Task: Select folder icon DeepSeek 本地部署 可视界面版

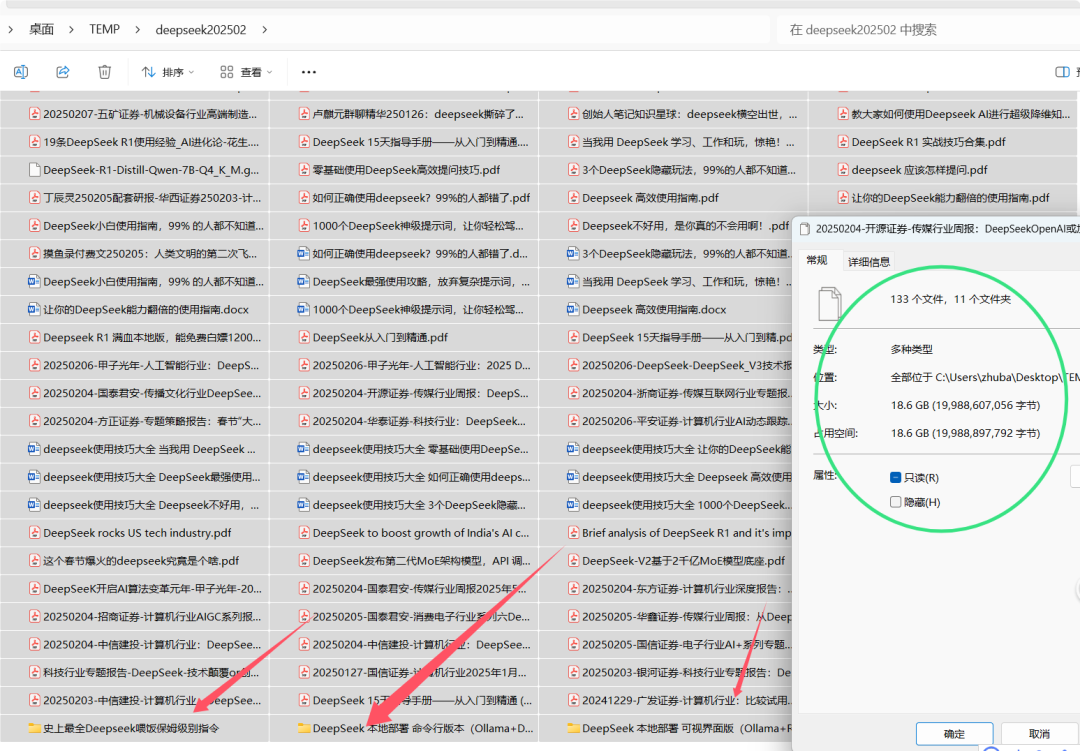Action: 573,728
